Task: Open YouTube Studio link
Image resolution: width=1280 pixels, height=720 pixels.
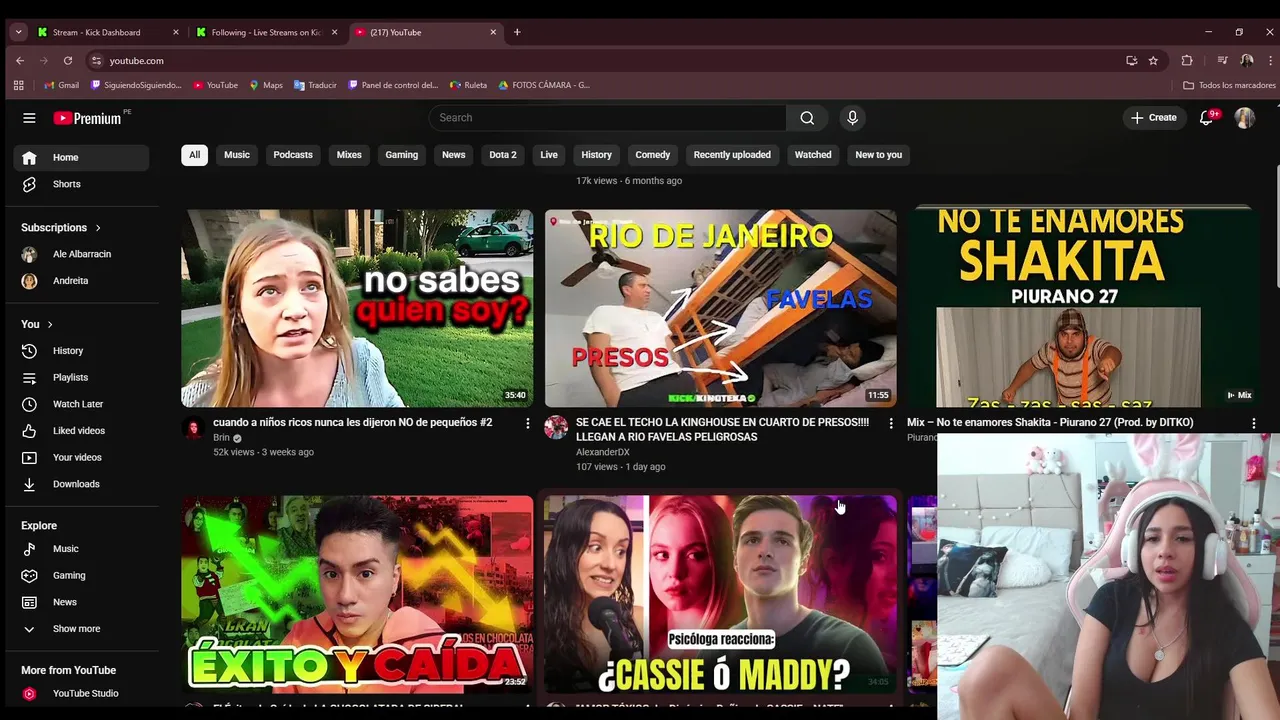Action: 81,693
